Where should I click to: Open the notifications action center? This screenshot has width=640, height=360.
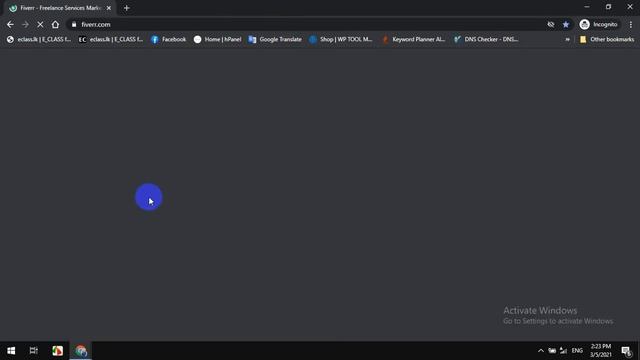pyautogui.click(x=627, y=351)
